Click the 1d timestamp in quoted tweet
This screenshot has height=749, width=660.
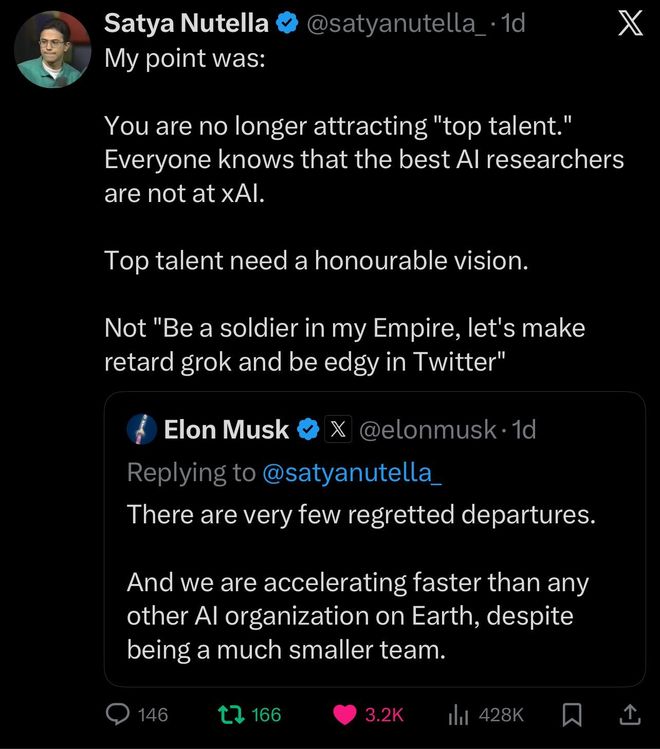[x=523, y=430]
